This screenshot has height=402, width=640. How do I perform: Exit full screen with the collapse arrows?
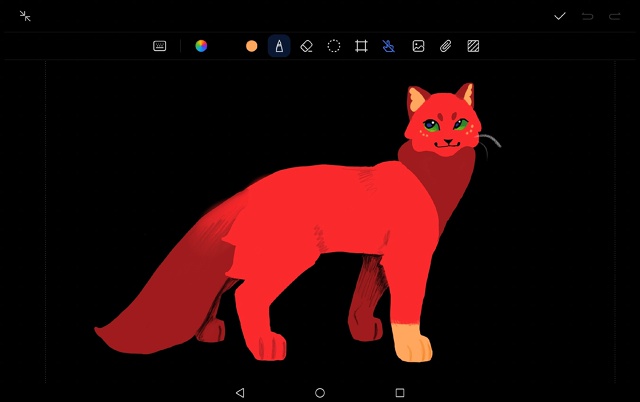click(x=25, y=16)
